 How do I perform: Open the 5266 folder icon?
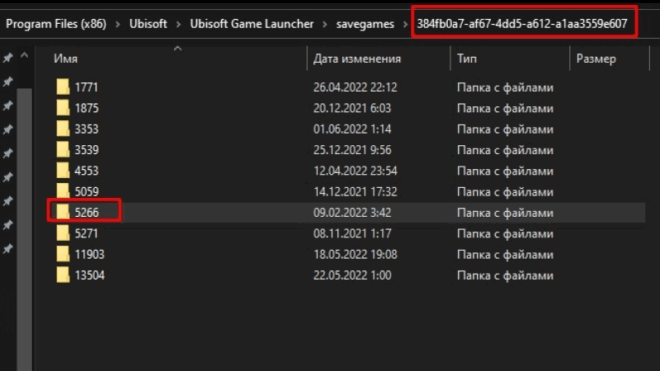[63, 212]
